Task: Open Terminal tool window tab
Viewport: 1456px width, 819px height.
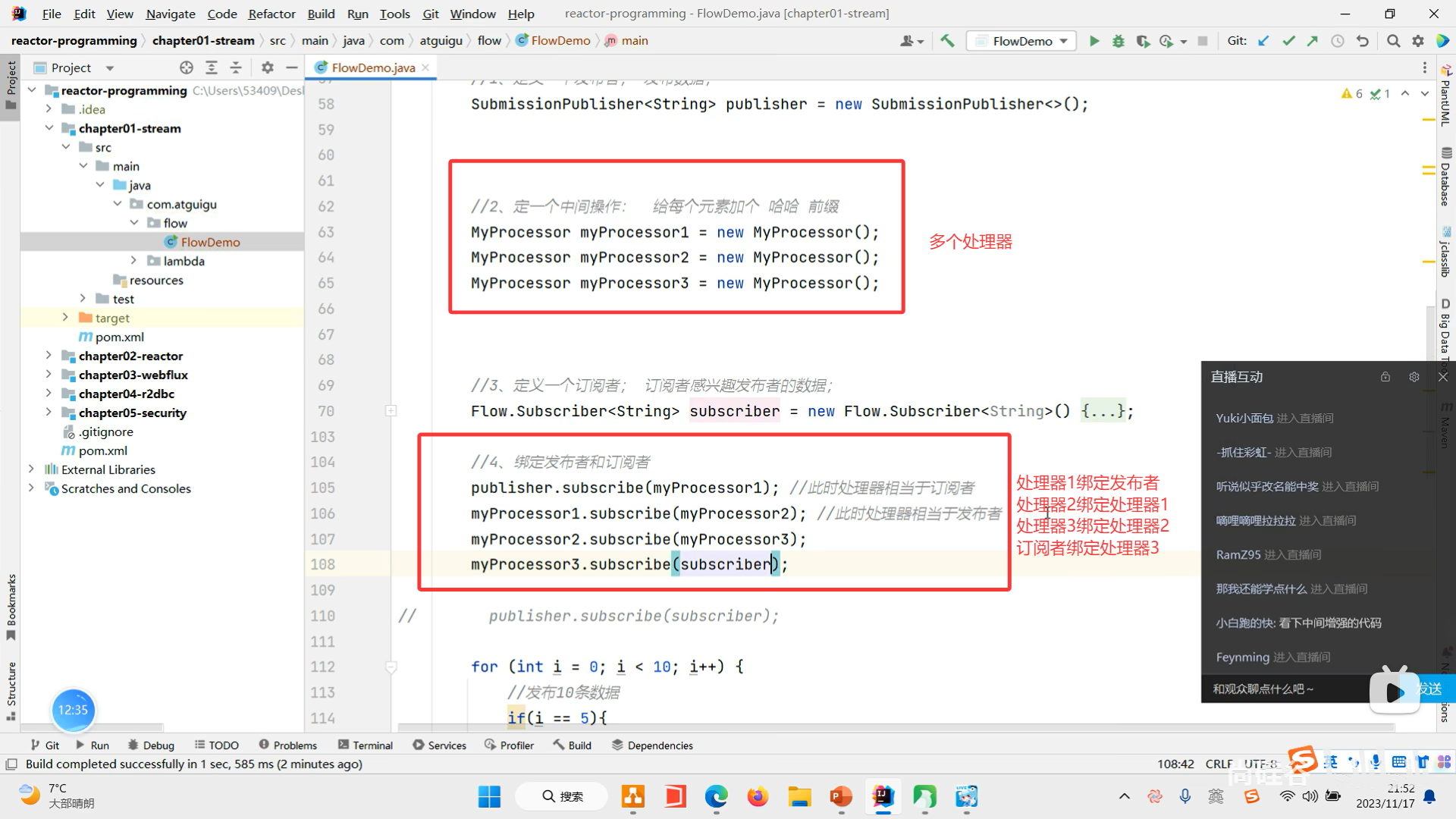Action: click(366, 745)
